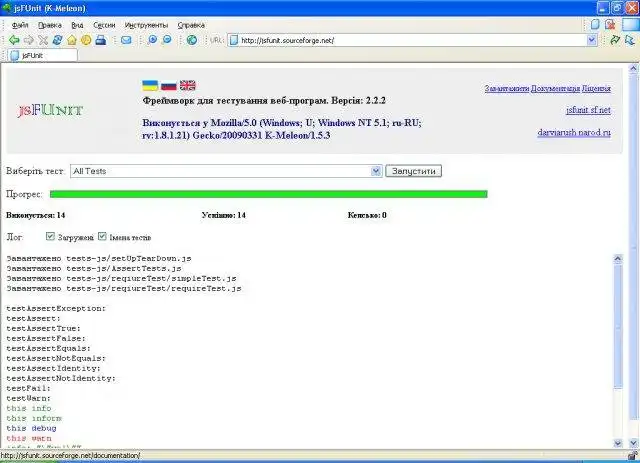Open a new tab page icon
Image resolution: width=640 pixels, height=463 pixels.
point(595,24)
